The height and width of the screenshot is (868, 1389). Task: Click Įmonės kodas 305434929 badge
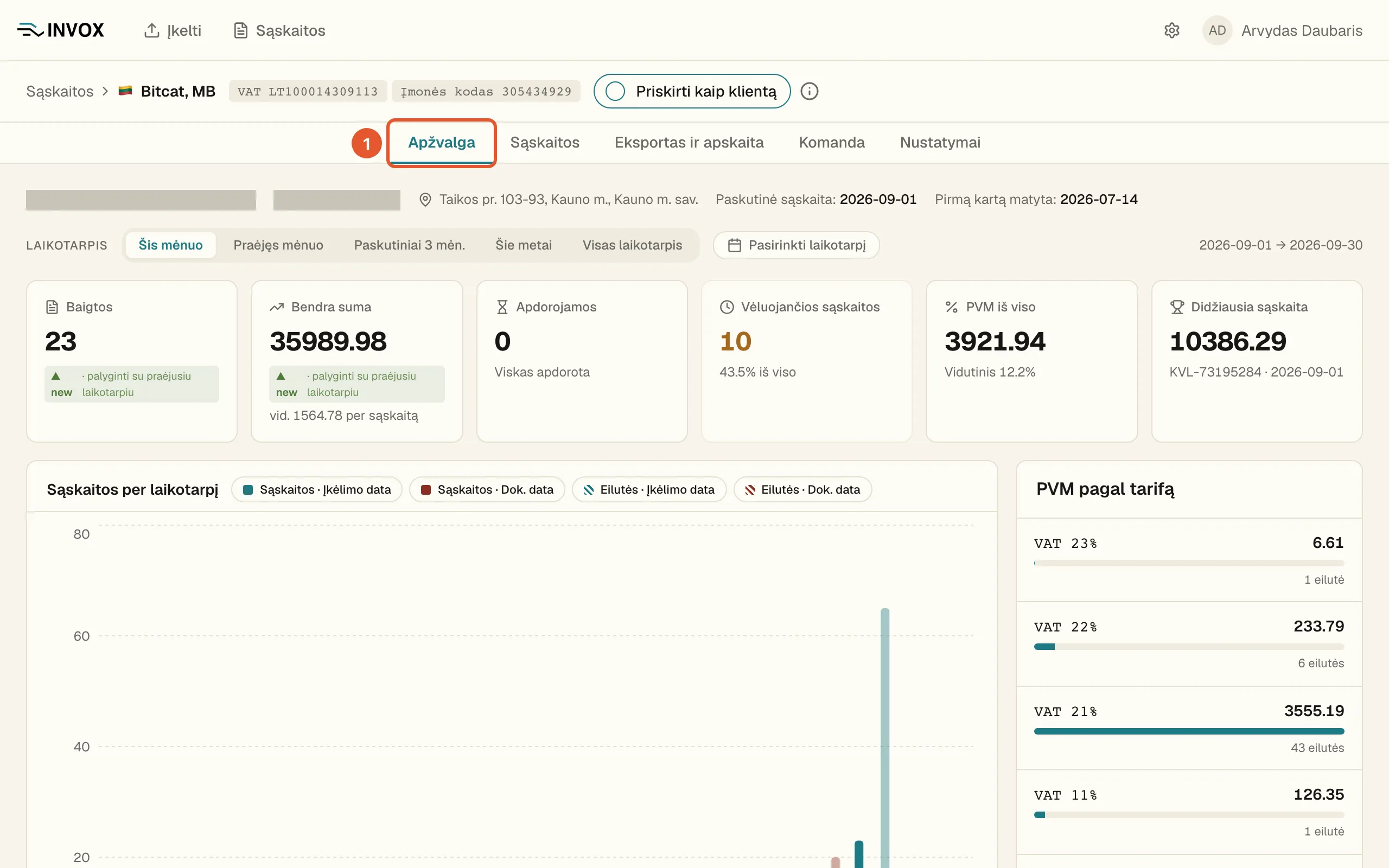pos(486,91)
